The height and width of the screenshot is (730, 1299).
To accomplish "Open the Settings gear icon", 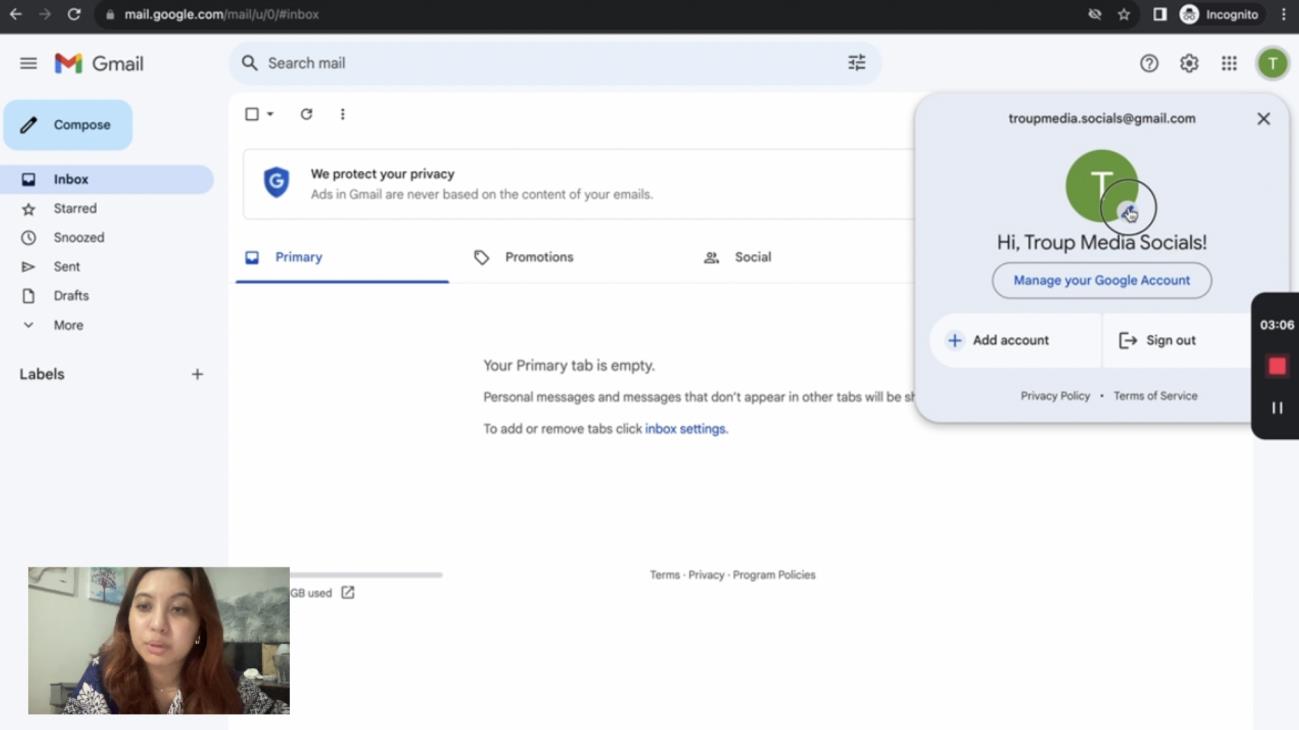I will (1189, 63).
